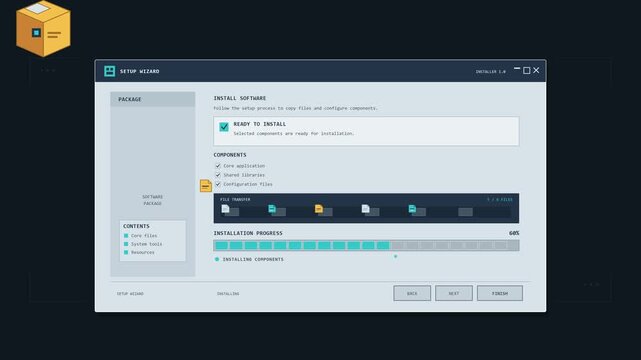Viewport: 641px width, 360px height.
Task: Click the first white document icon in File Transfer
Action: 225,209
